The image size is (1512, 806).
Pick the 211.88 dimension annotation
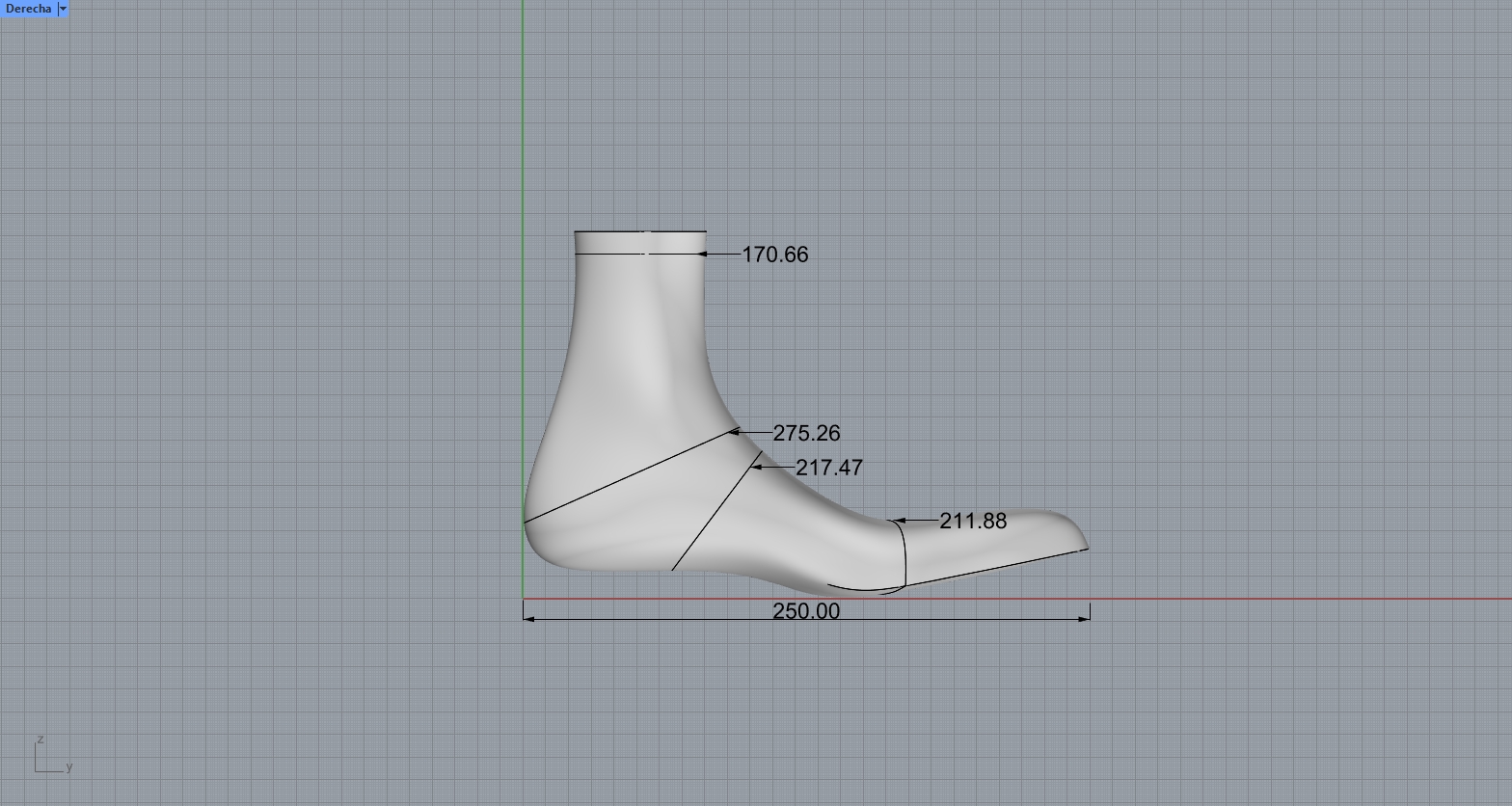(x=972, y=521)
